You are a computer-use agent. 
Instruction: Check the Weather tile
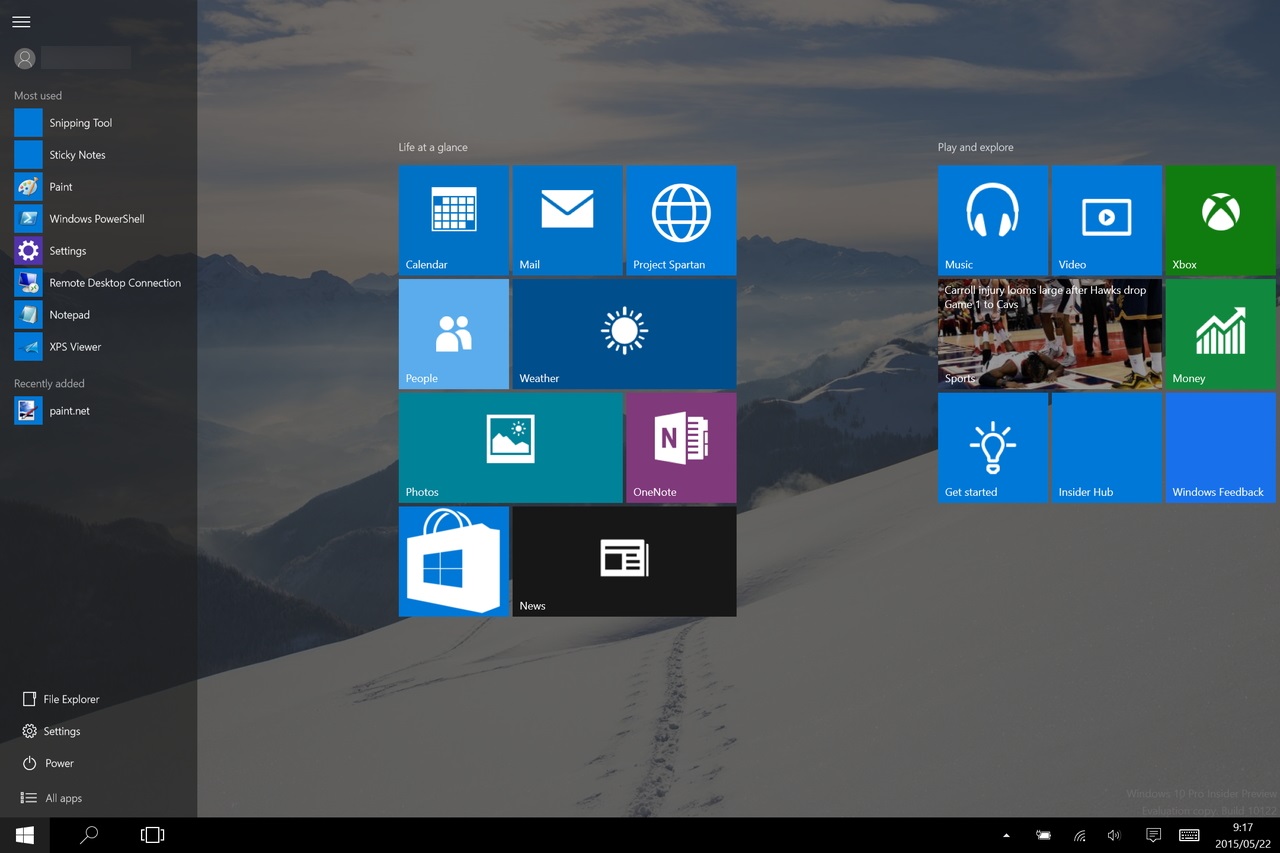[625, 334]
